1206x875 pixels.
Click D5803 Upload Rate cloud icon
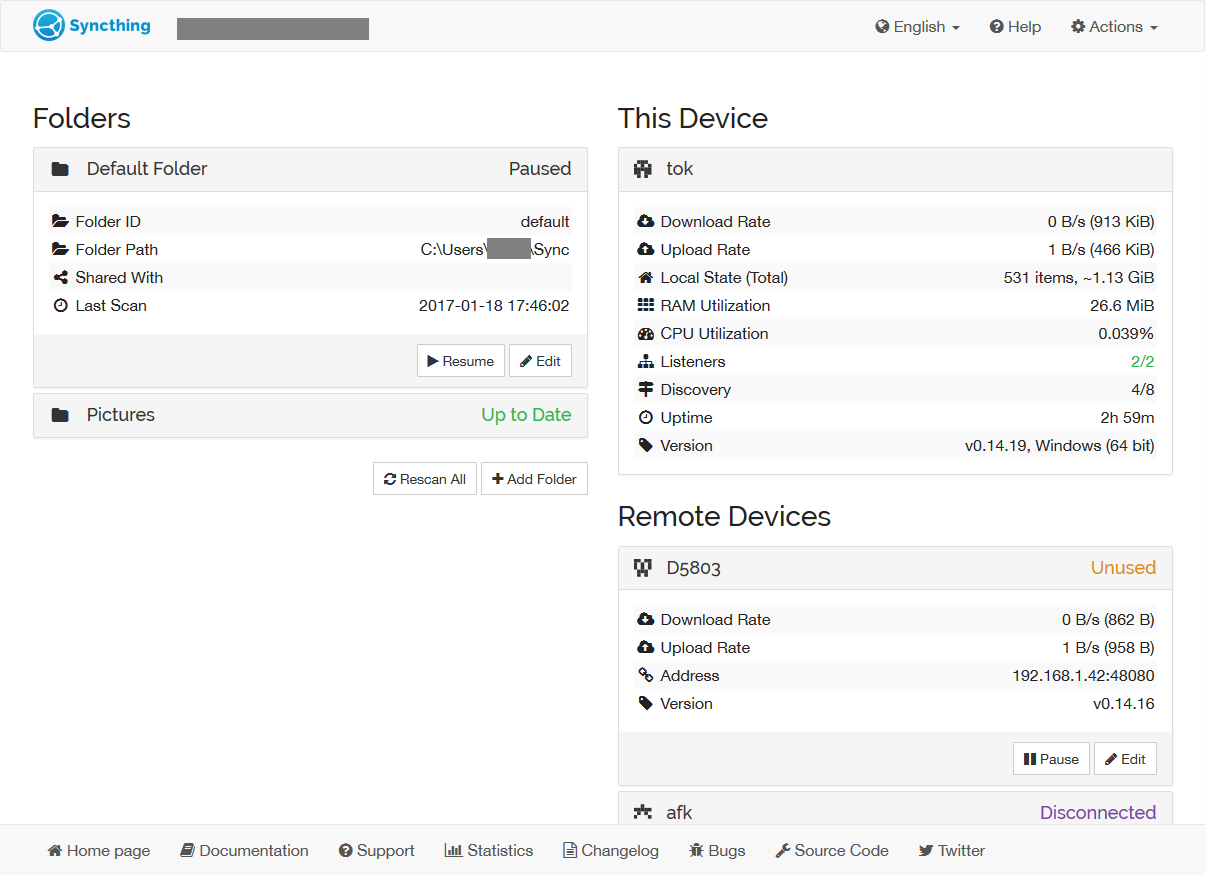(x=646, y=648)
